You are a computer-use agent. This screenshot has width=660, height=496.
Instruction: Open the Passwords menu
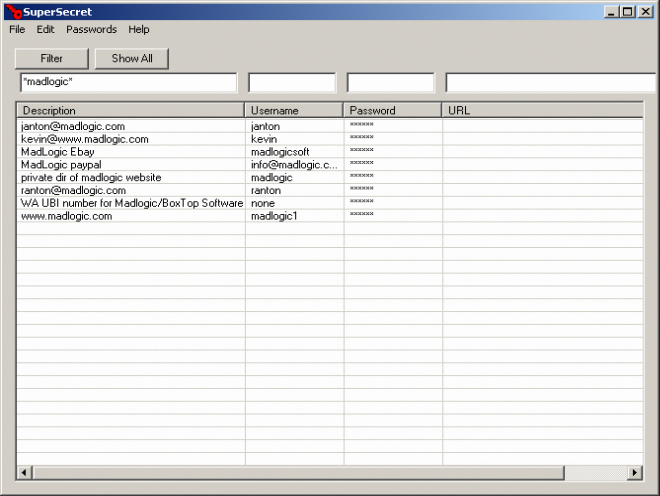[91, 29]
